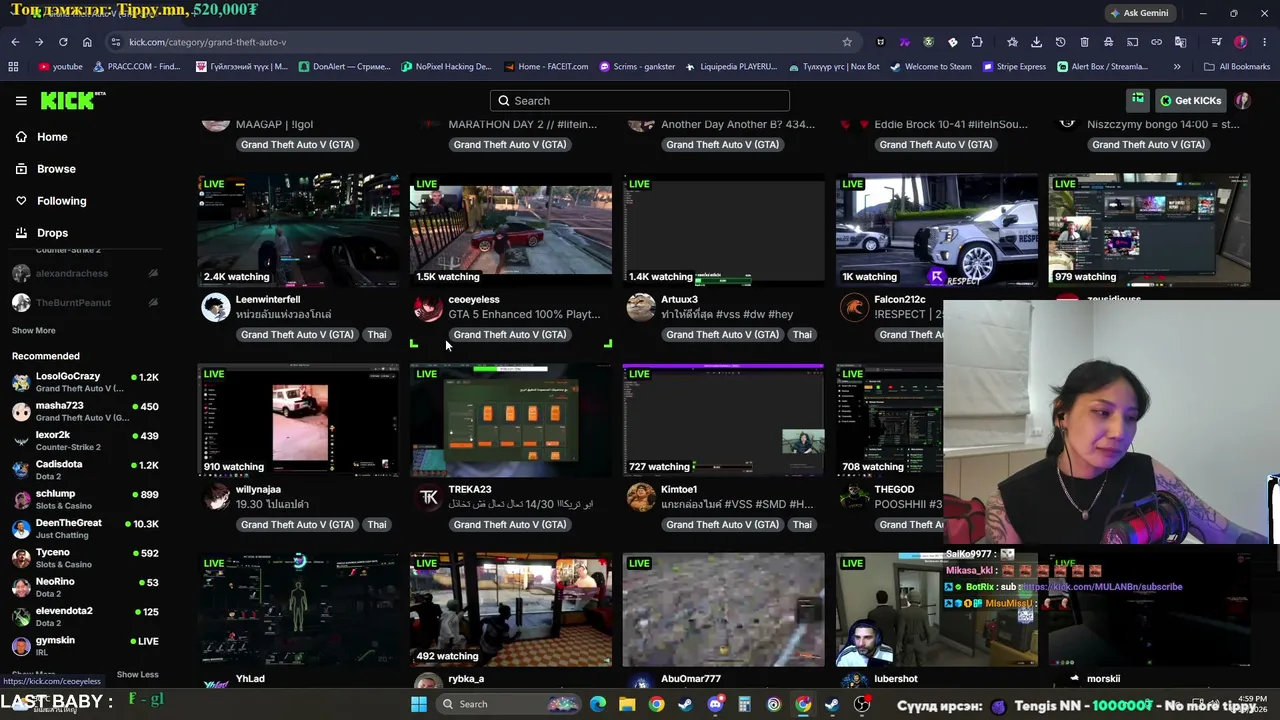Go forward in browser history

39,42
